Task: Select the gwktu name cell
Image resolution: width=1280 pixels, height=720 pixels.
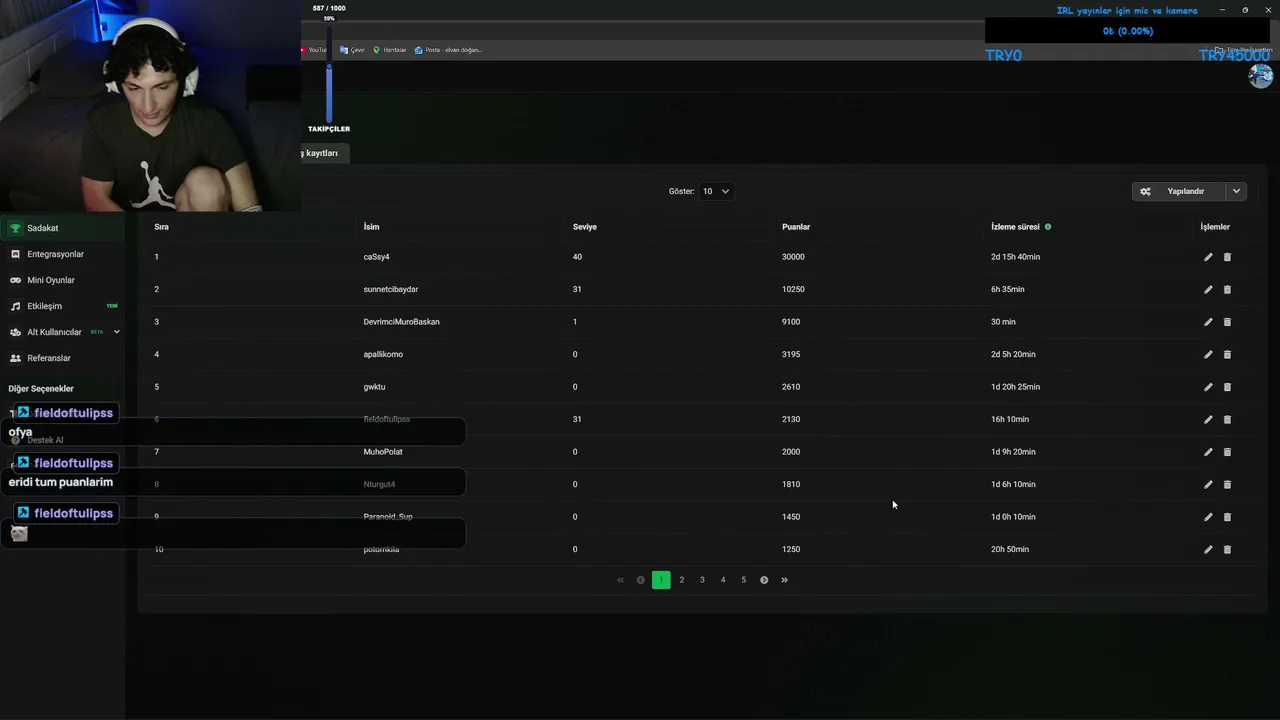Action: click(374, 387)
